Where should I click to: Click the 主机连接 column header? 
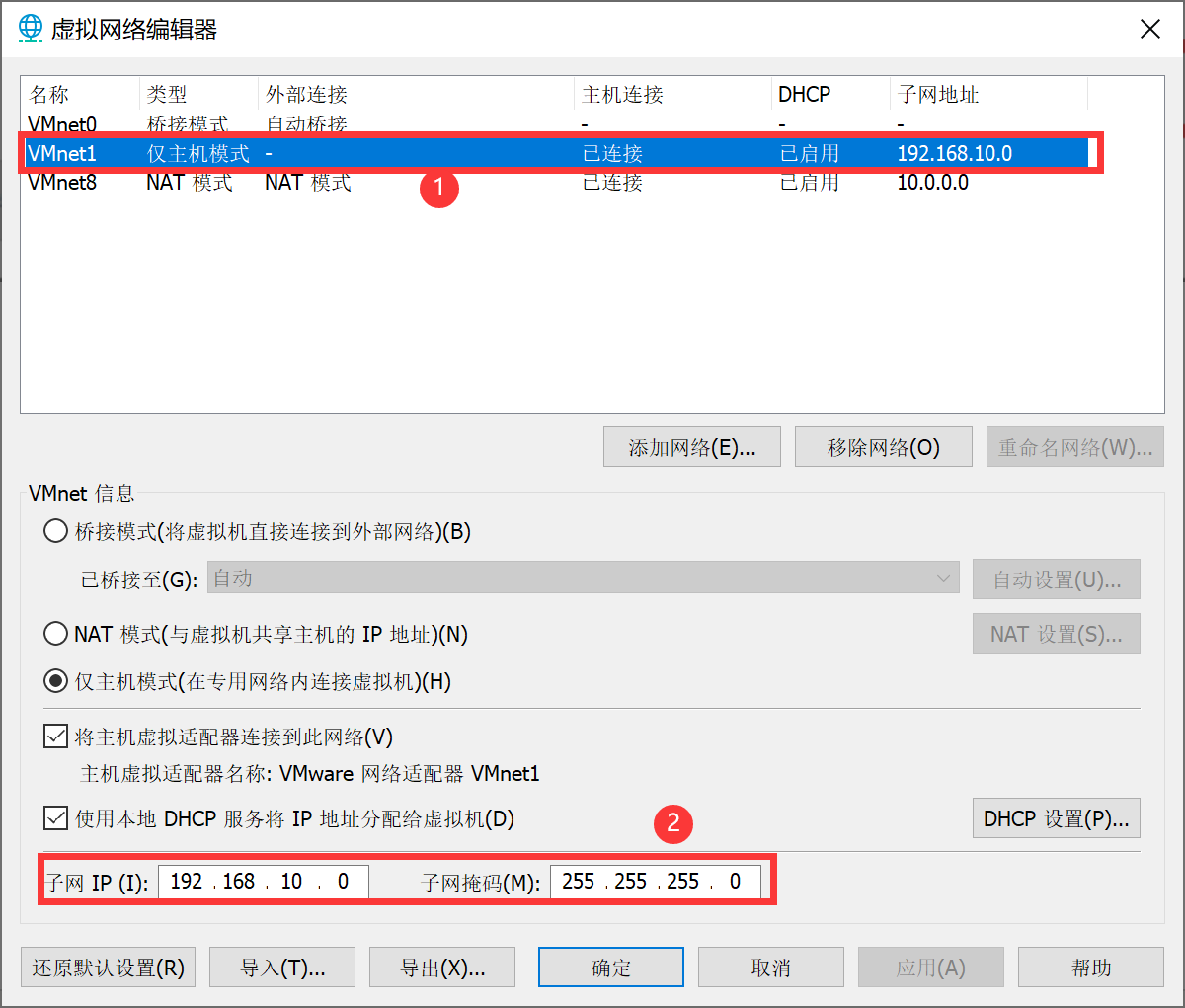tap(672, 95)
